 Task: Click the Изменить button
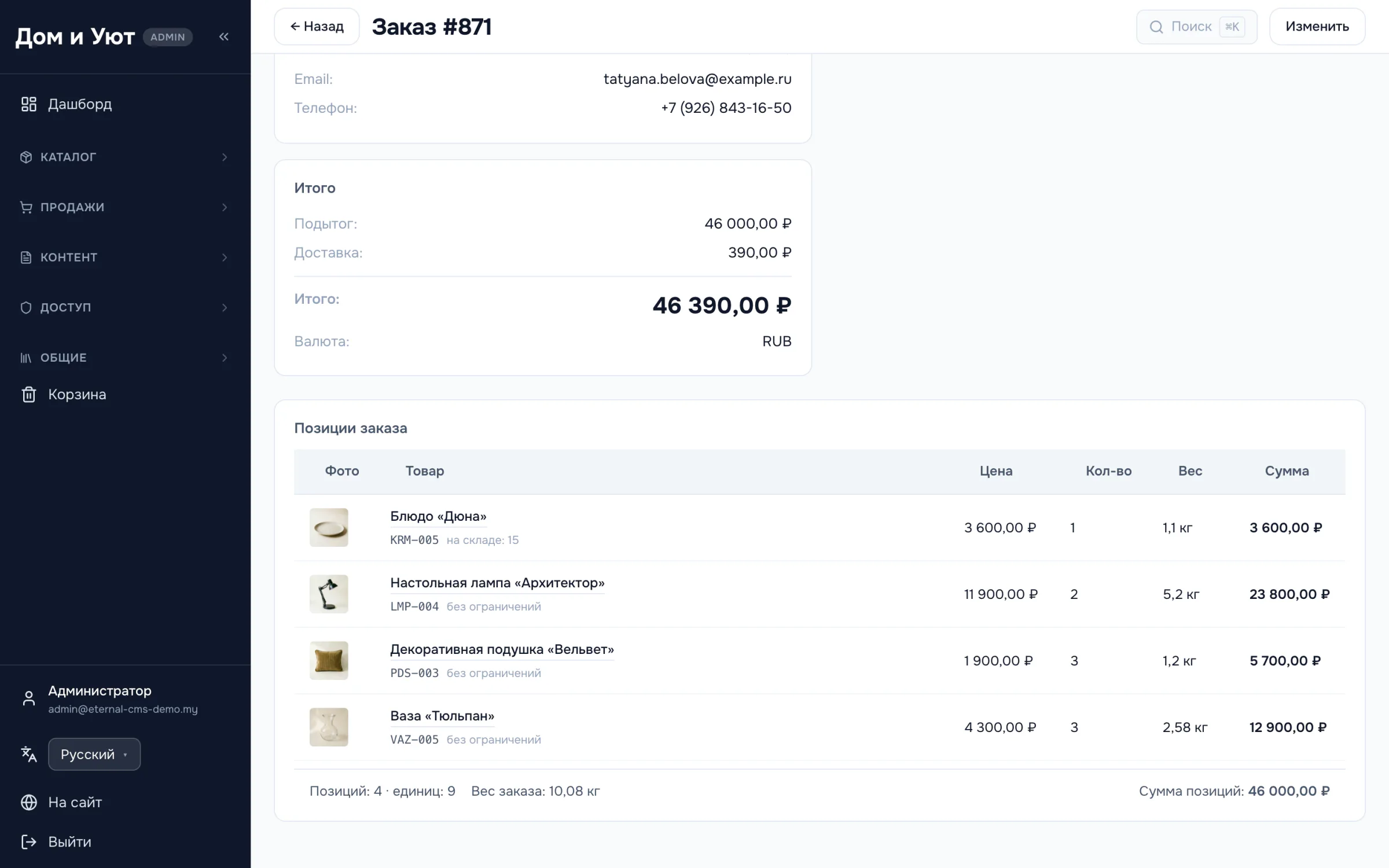point(1317,27)
